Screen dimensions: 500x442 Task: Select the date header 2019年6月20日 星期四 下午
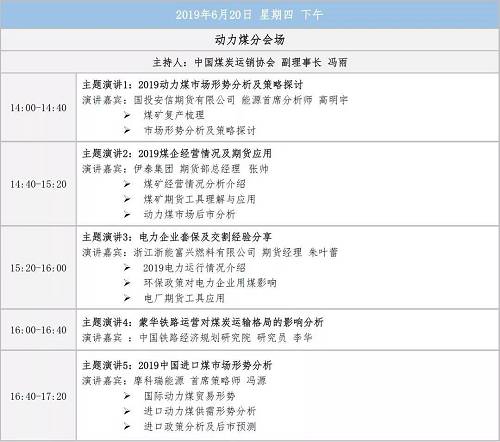[249, 14]
